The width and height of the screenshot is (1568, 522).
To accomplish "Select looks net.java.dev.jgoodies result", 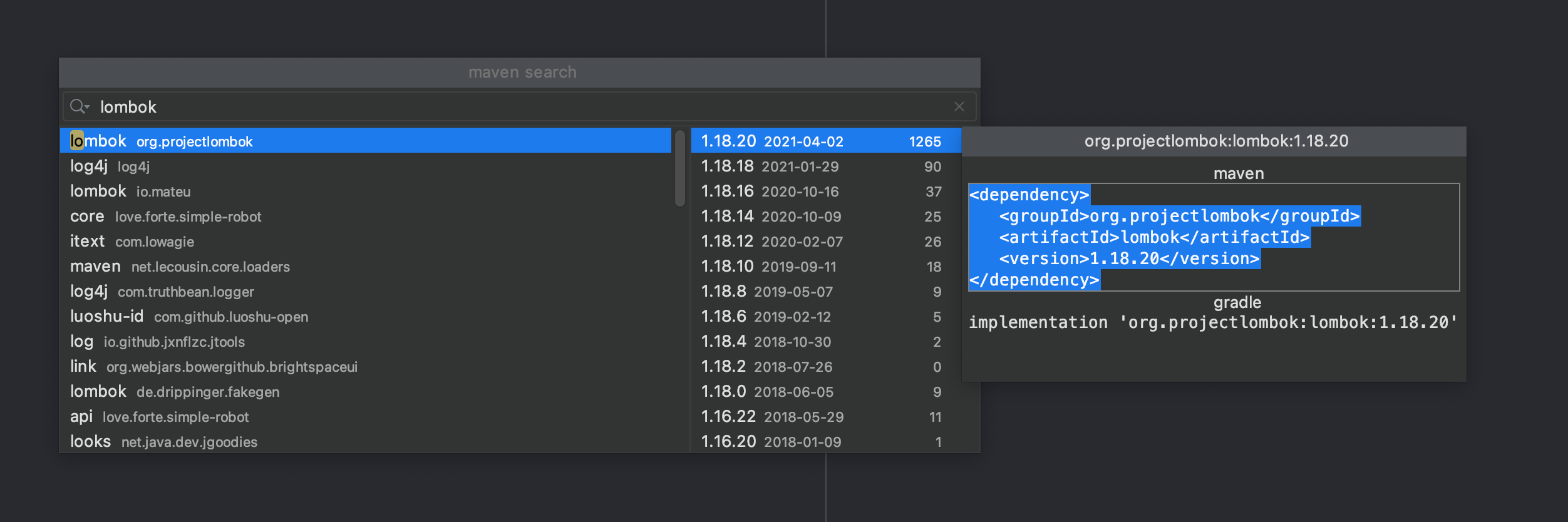I will coord(366,441).
